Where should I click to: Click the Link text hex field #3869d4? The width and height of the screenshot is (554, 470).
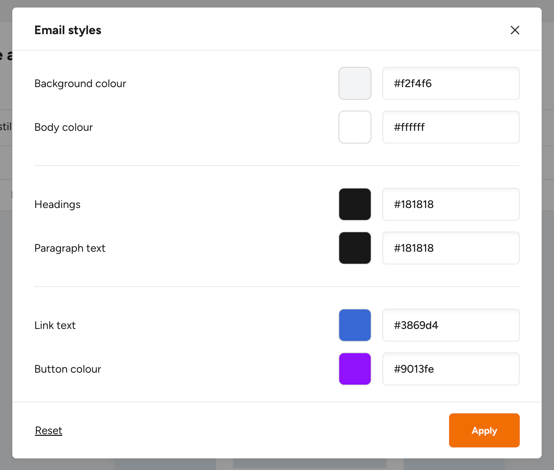[x=451, y=325]
